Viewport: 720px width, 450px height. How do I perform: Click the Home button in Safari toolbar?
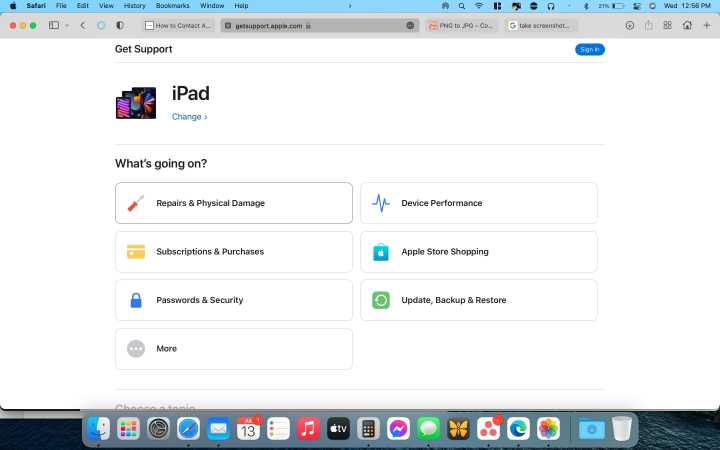tap(687, 25)
